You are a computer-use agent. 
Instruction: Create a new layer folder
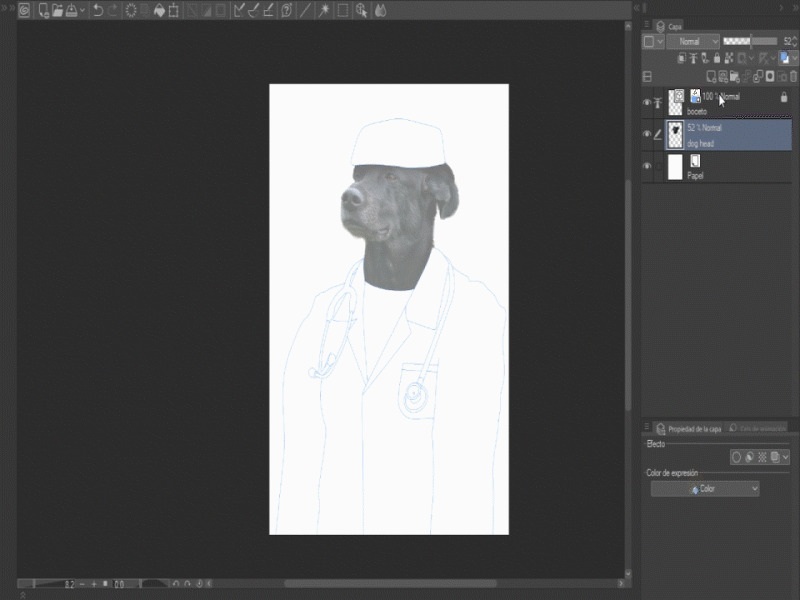click(735, 77)
